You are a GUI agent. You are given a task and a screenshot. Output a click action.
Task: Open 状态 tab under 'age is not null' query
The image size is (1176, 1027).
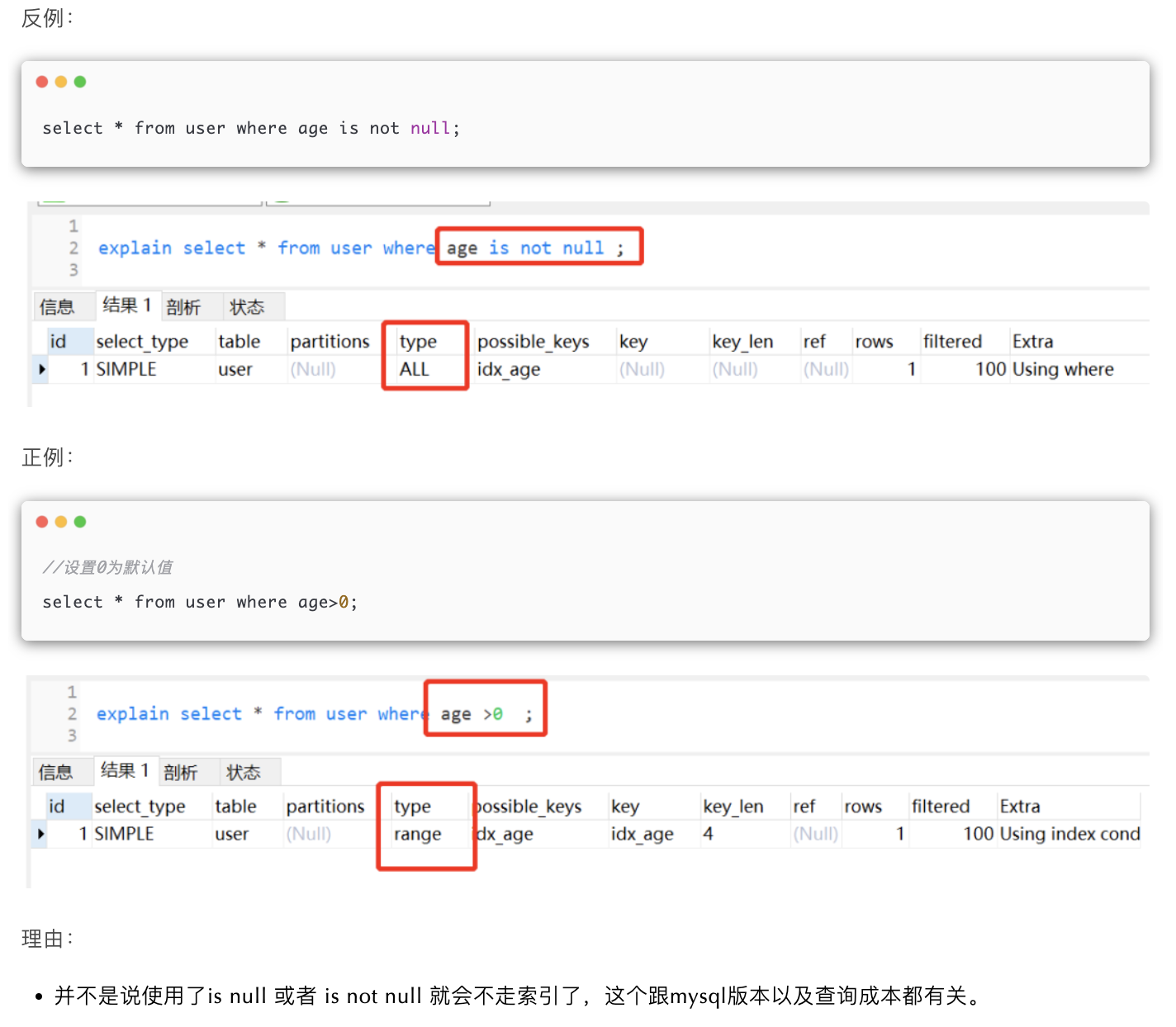pos(247,307)
